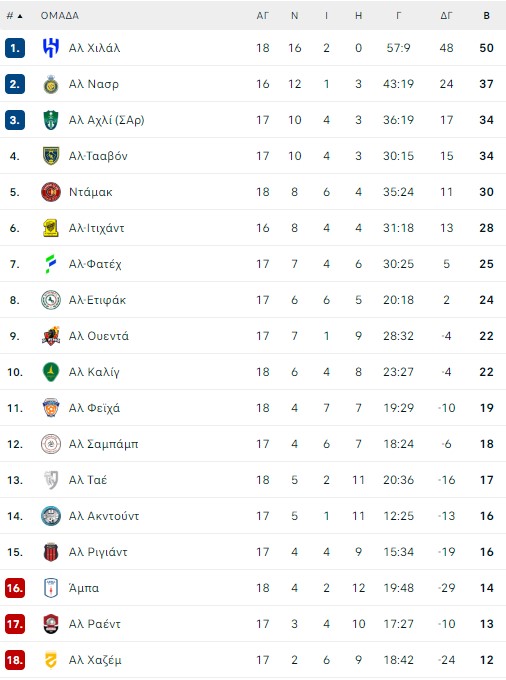The height and width of the screenshot is (680, 506).
Task: Click the Αλ-Ιτιχάντ yellow crest
Action: (51, 228)
